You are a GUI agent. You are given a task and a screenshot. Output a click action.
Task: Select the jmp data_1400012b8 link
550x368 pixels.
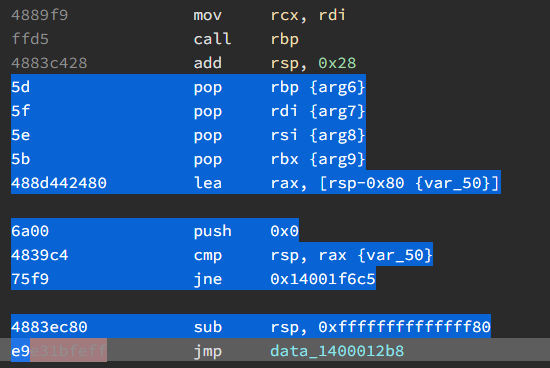point(337,351)
